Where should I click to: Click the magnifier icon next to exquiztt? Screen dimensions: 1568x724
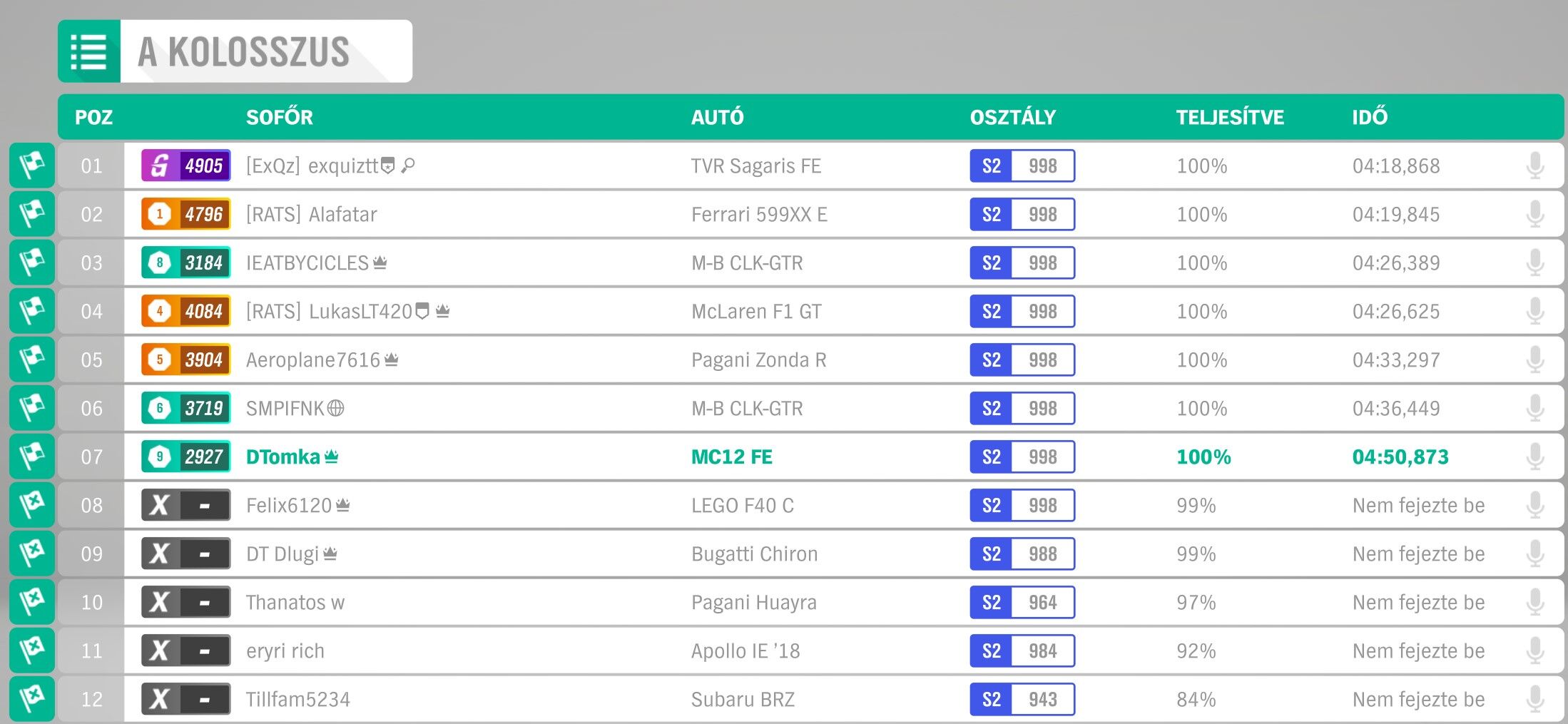408,165
